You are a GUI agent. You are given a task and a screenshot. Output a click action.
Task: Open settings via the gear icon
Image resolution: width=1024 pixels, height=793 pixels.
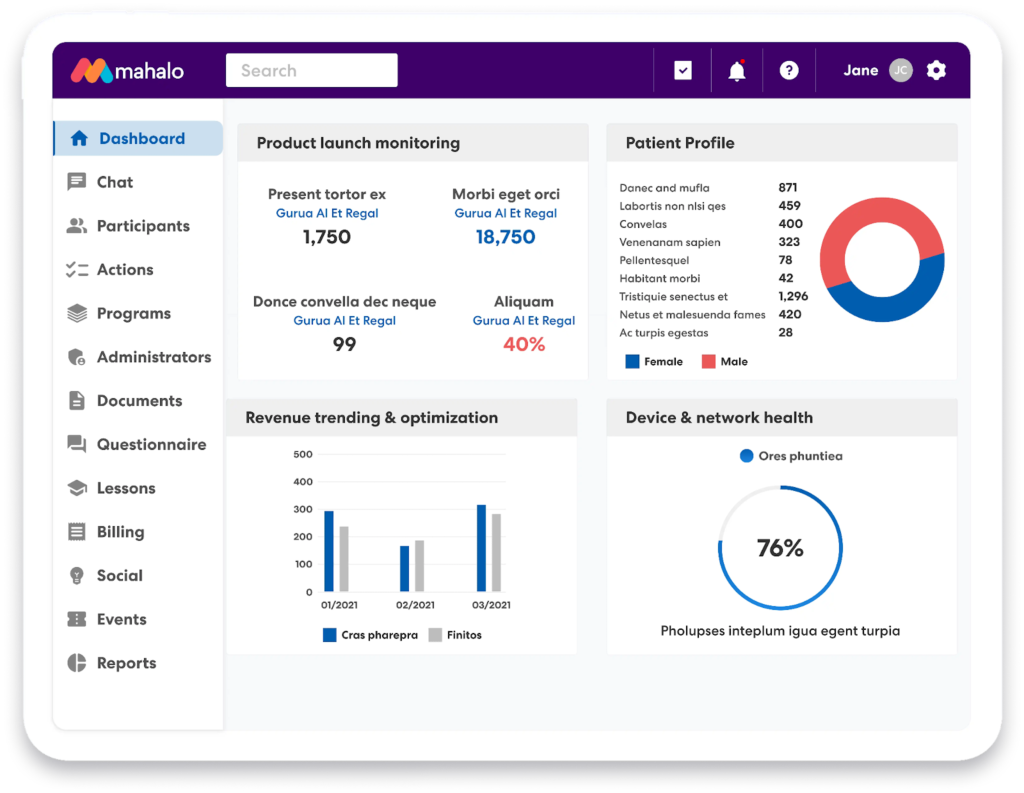[936, 70]
